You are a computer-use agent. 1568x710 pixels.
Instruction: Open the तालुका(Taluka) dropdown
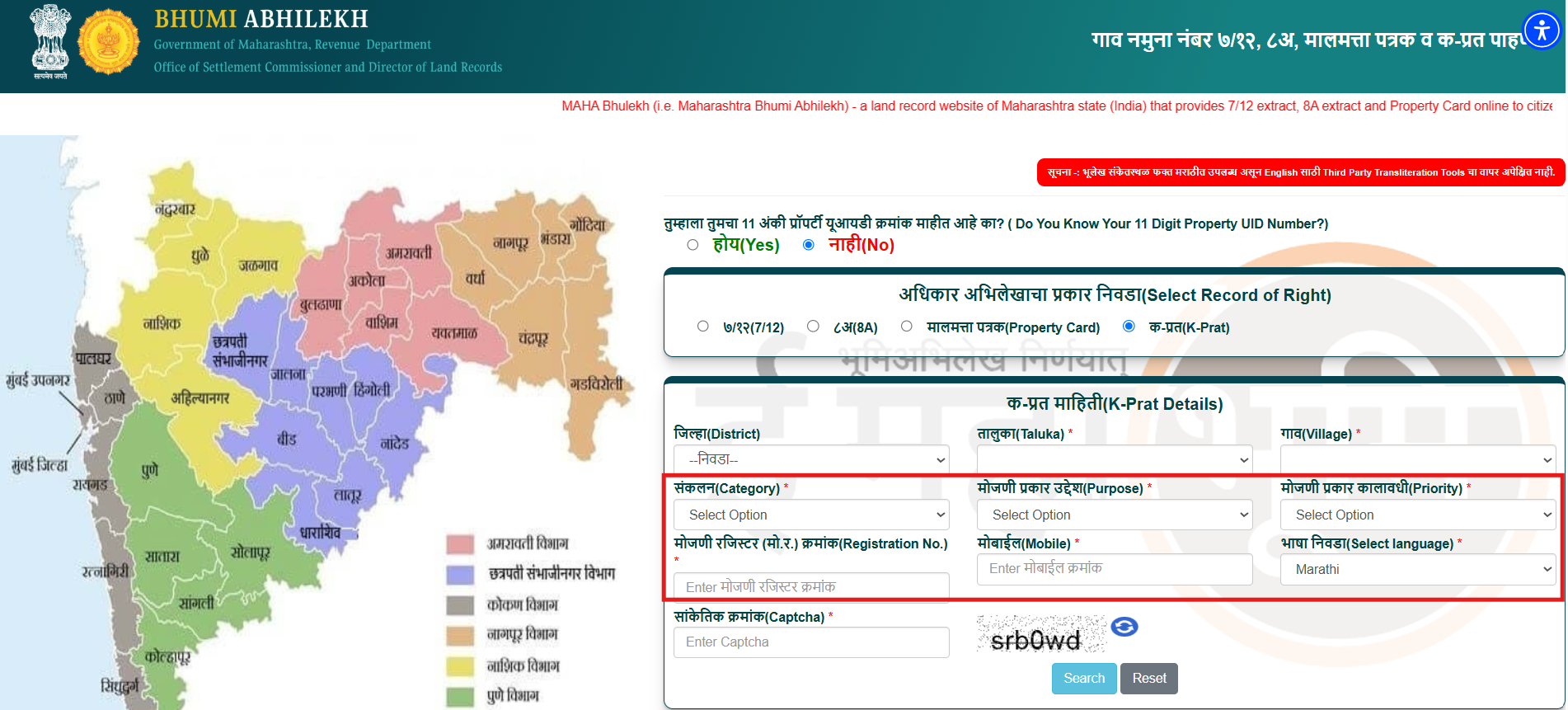[1115, 459]
